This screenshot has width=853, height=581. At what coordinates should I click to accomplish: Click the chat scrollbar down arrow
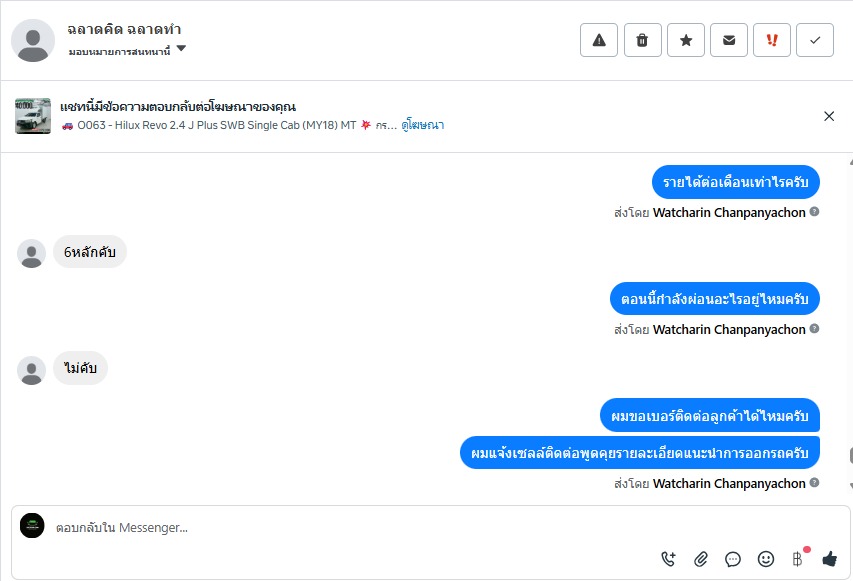pos(850,485)
